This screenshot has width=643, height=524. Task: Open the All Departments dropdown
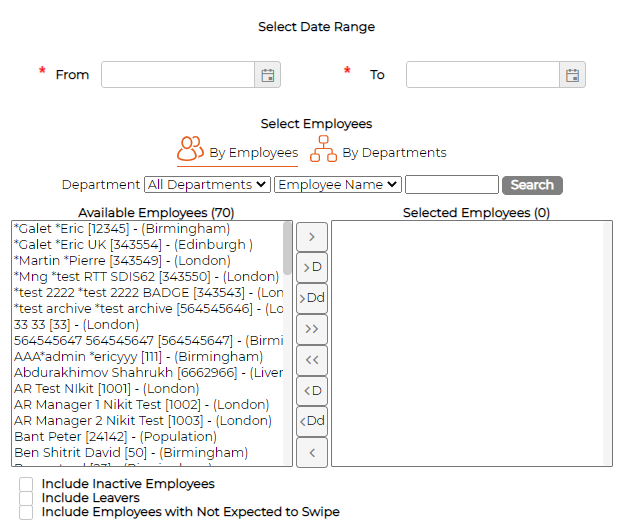tap(207, 185)
